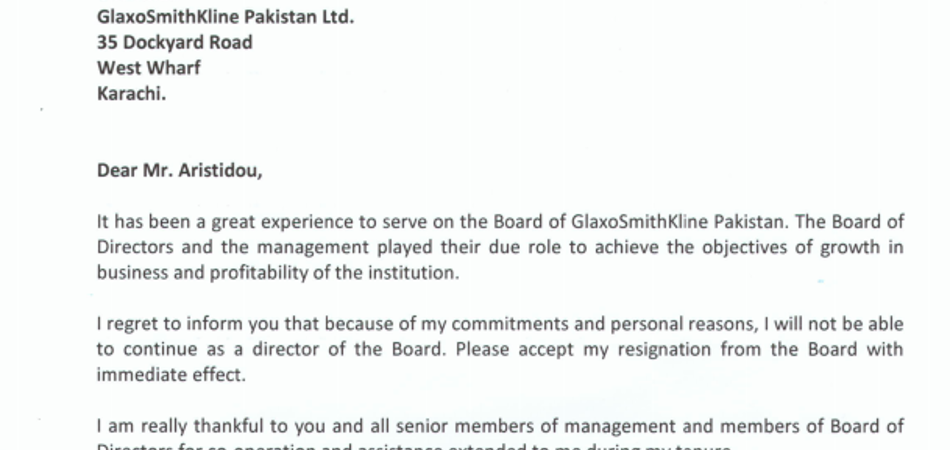Viewport: 950px width, 450px height.
Task: Click the words "immediate effect."
Action: [170, 375]
